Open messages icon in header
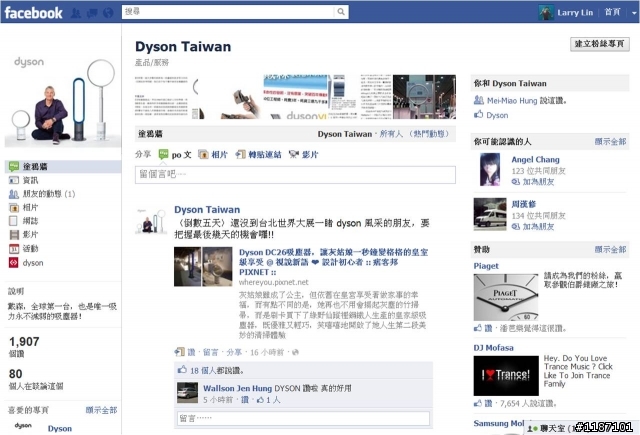 pyautogui.click(x=92, y=13)
